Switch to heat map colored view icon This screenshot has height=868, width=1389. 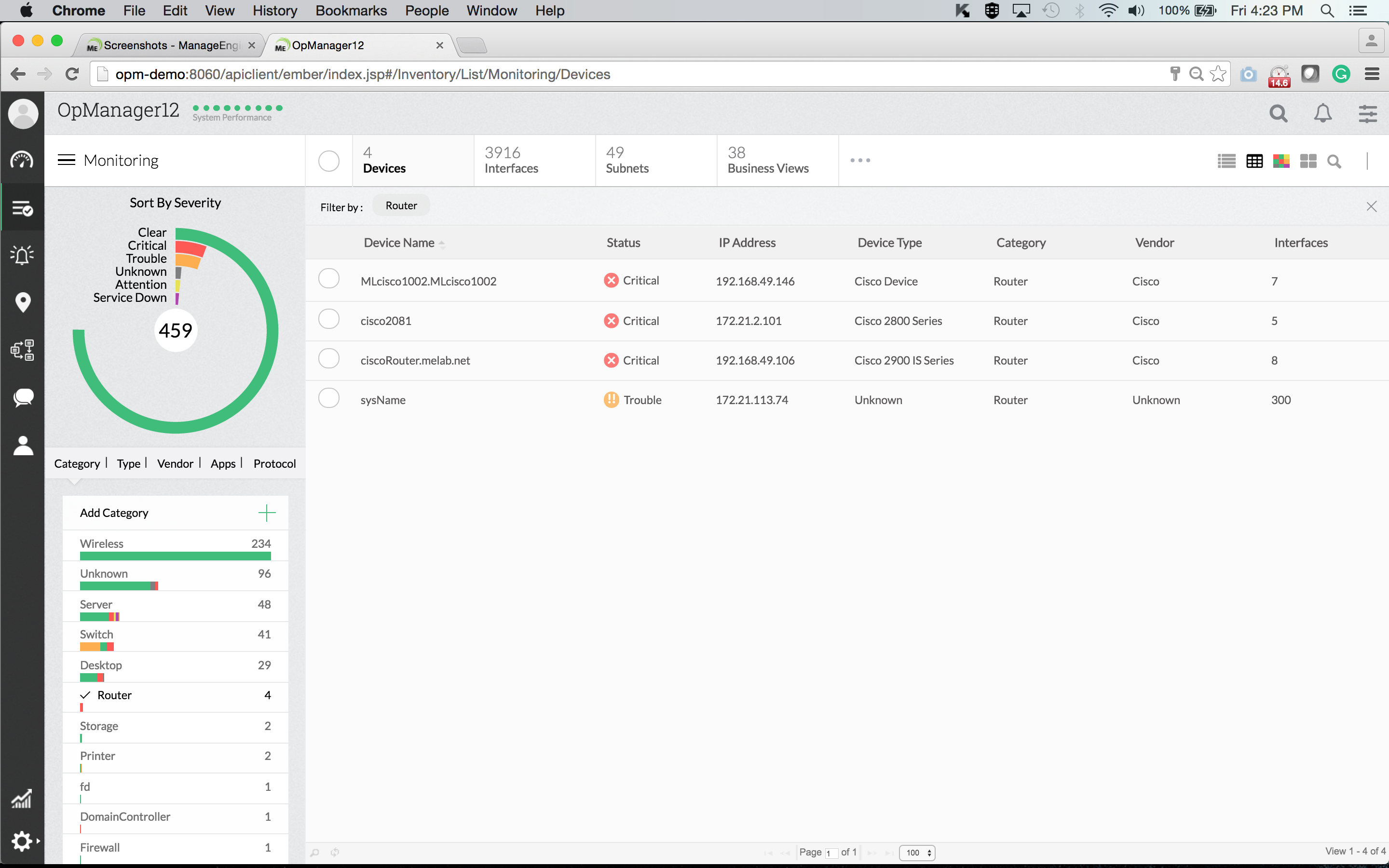[1281, 162]
